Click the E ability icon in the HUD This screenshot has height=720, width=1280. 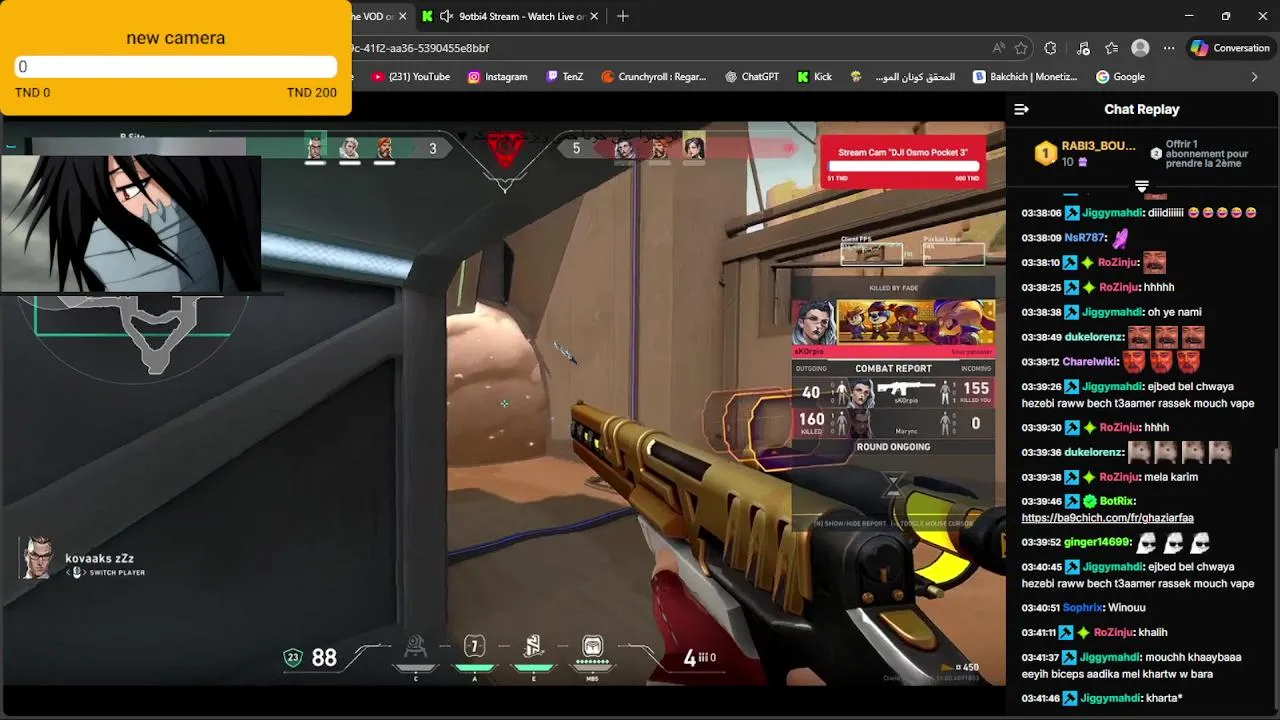[534, 647]
